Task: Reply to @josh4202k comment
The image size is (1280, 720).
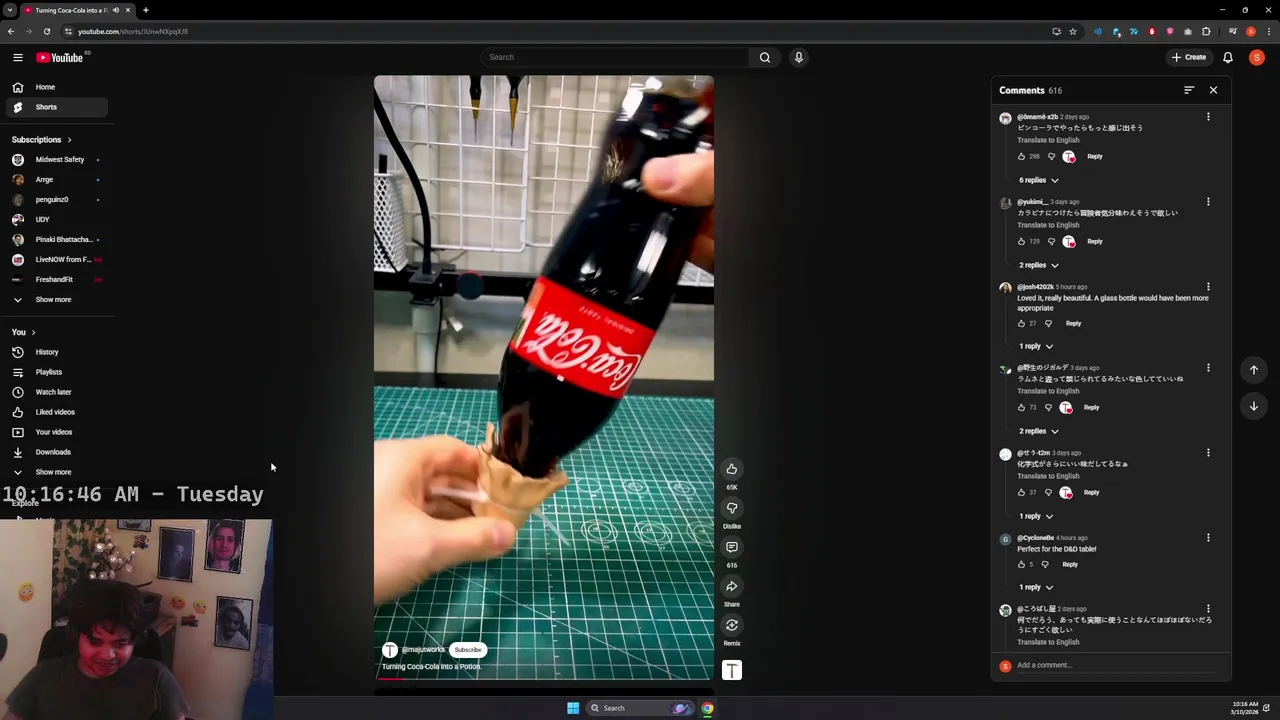Action: [1073, 323]
